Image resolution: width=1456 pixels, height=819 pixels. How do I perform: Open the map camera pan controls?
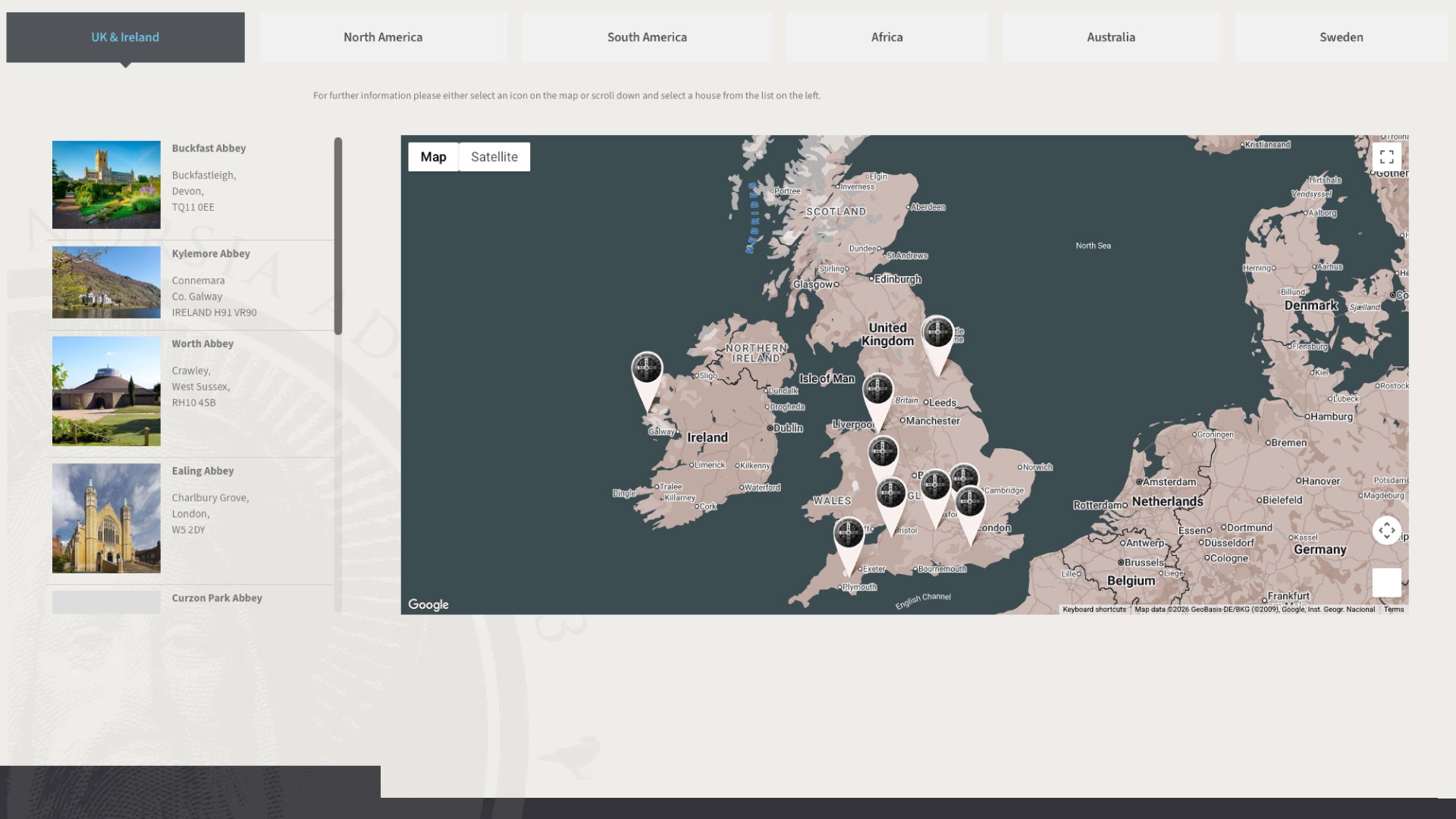[1386, 530]
